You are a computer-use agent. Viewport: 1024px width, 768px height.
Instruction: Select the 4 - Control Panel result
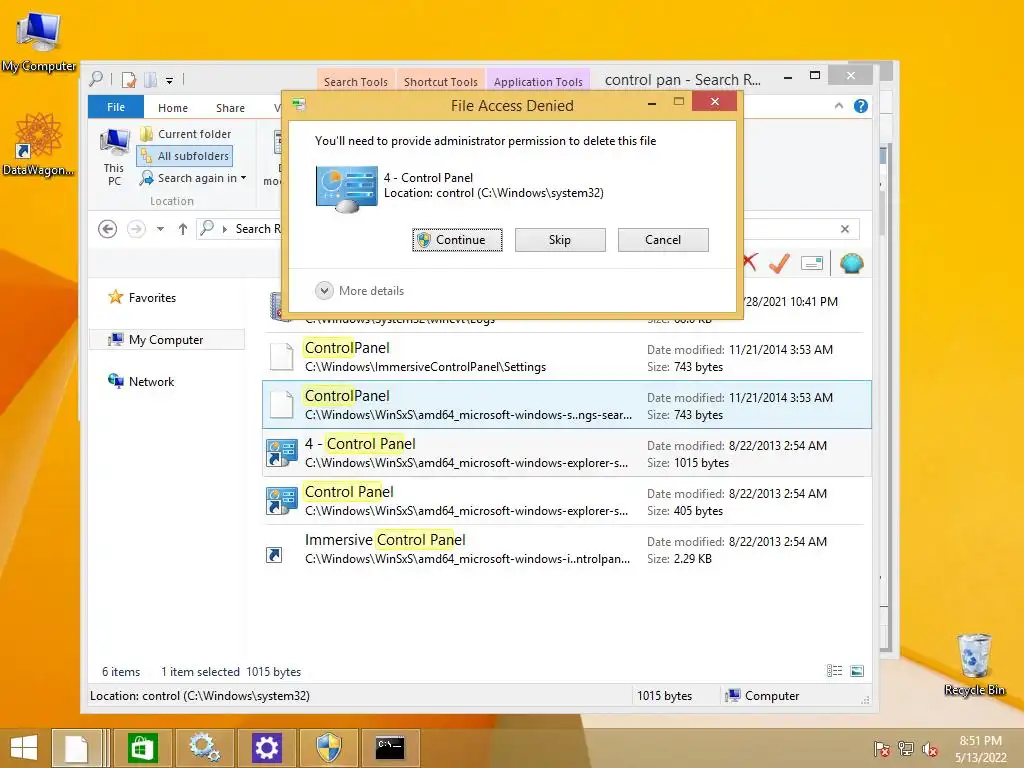click(x=566, y=453)
